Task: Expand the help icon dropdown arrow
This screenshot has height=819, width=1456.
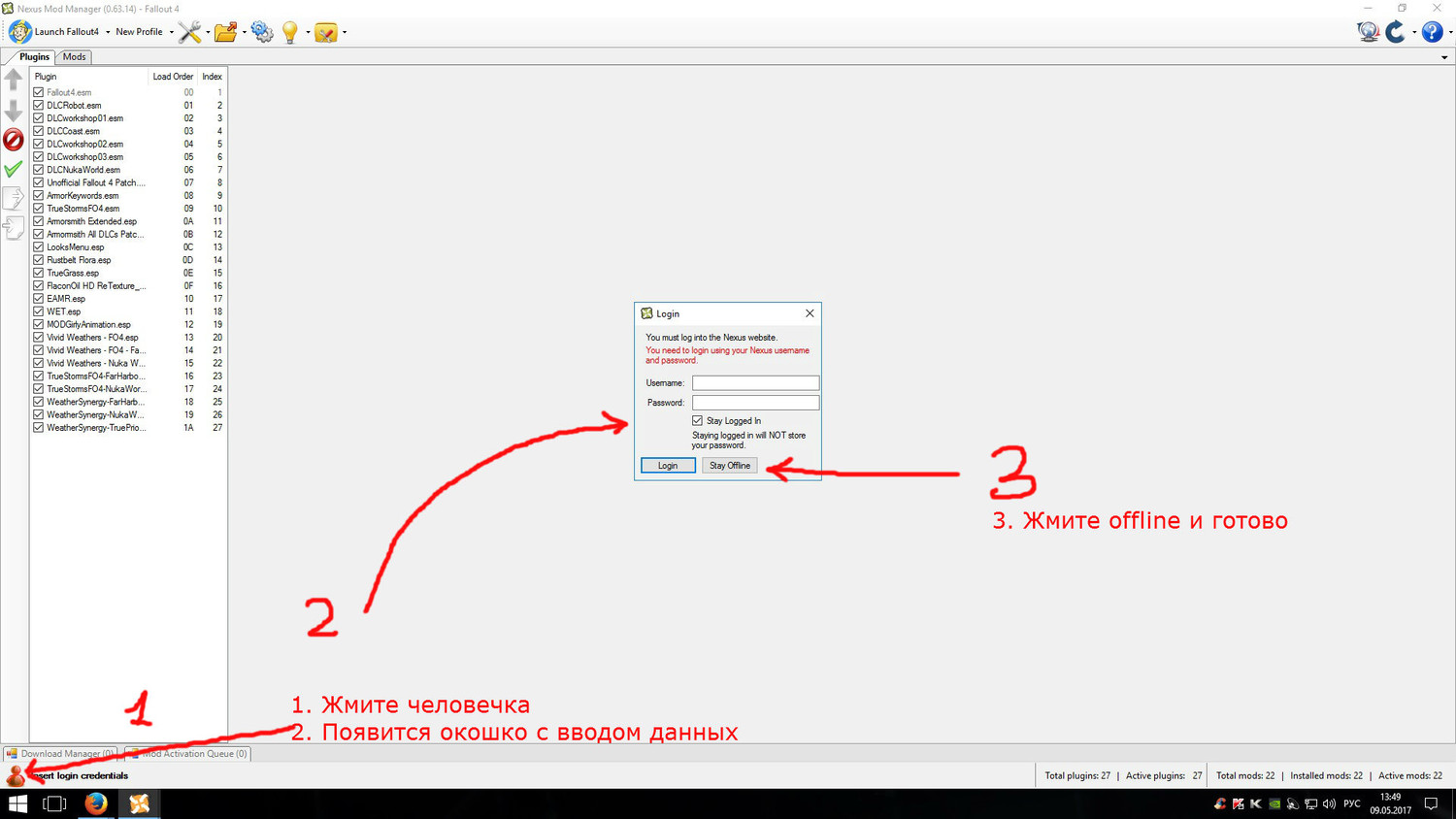Action: click(1450, 32)
